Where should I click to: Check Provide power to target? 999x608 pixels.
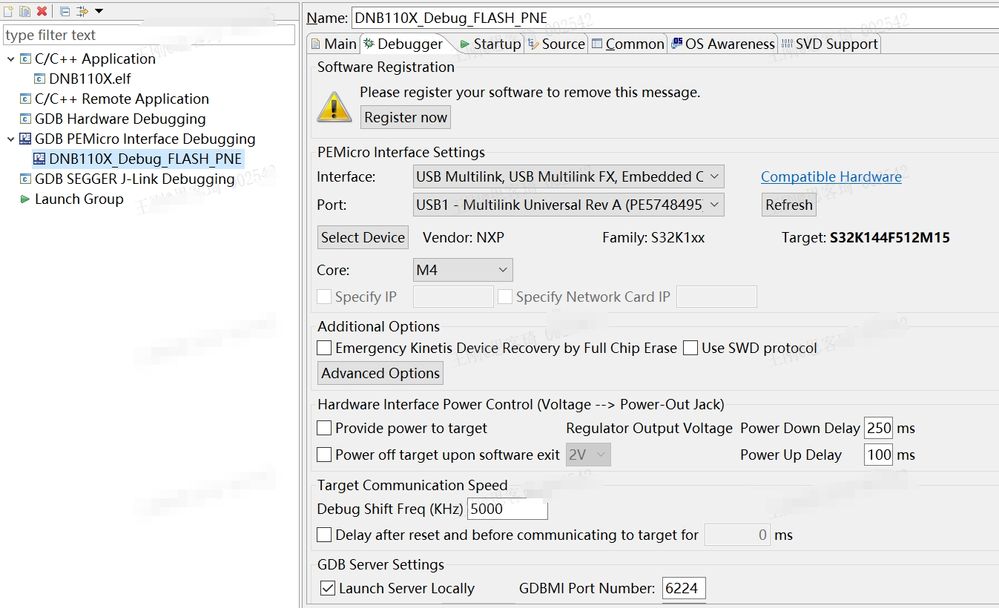(x=324, y=428)
